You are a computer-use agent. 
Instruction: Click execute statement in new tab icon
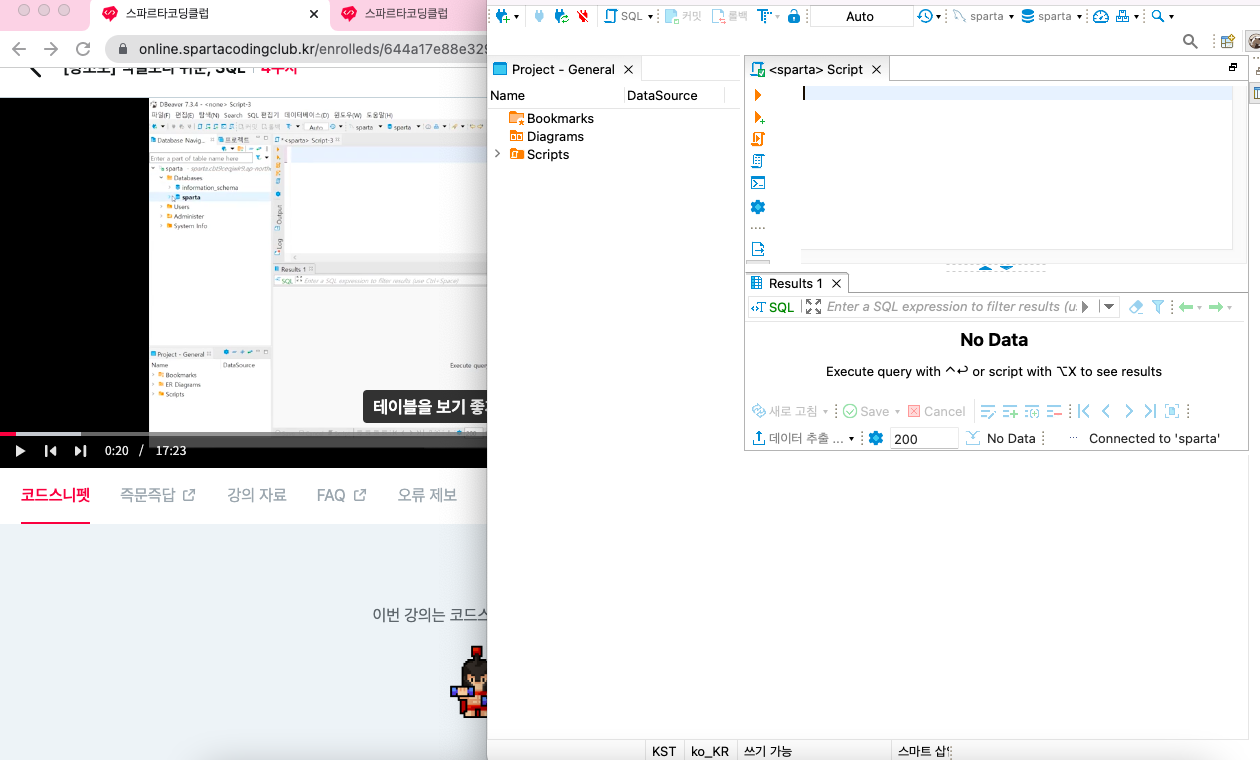click(x=758, y=117)
